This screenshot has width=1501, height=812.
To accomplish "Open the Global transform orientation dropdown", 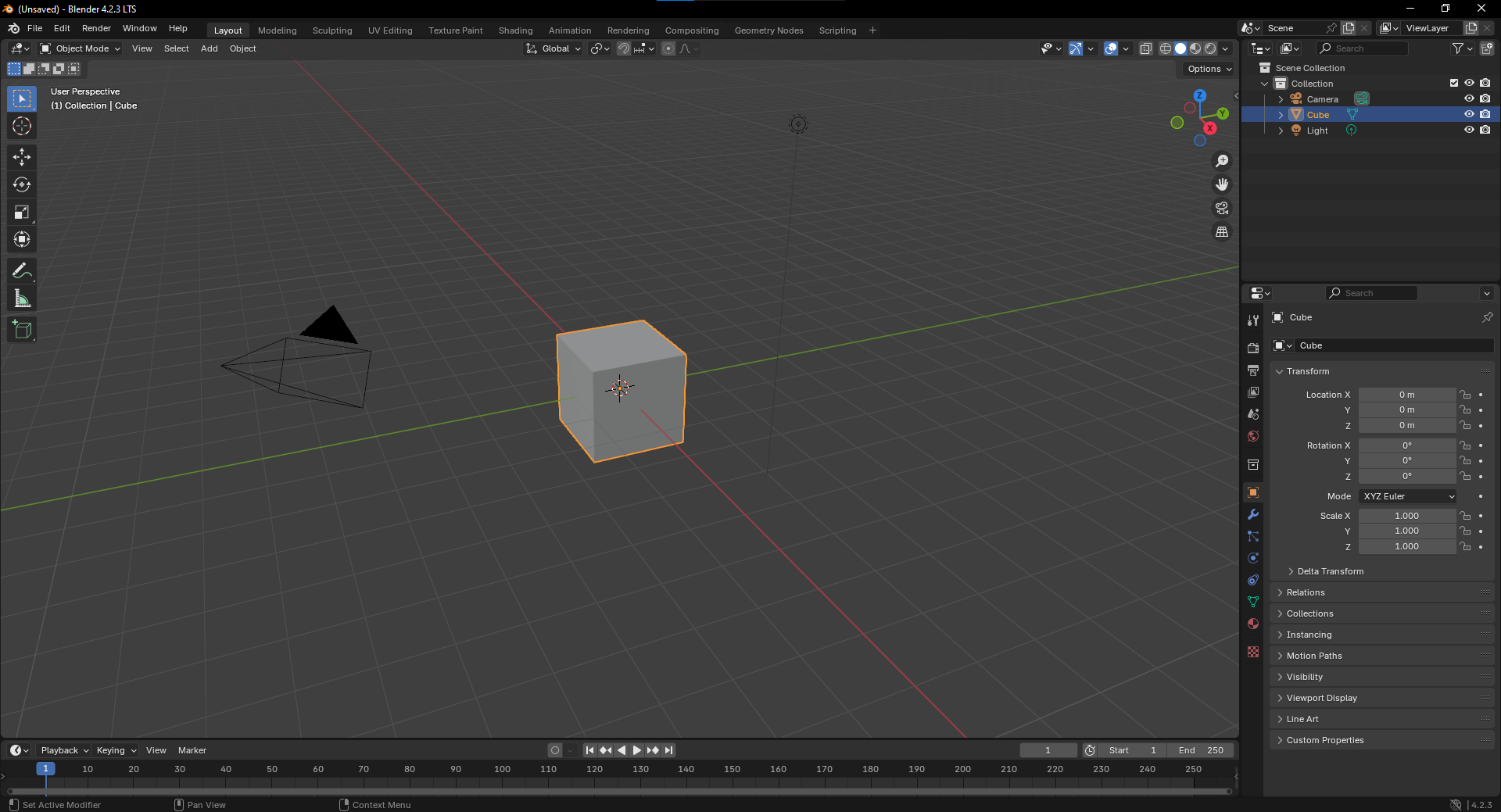I will click(x=553, y=48).
